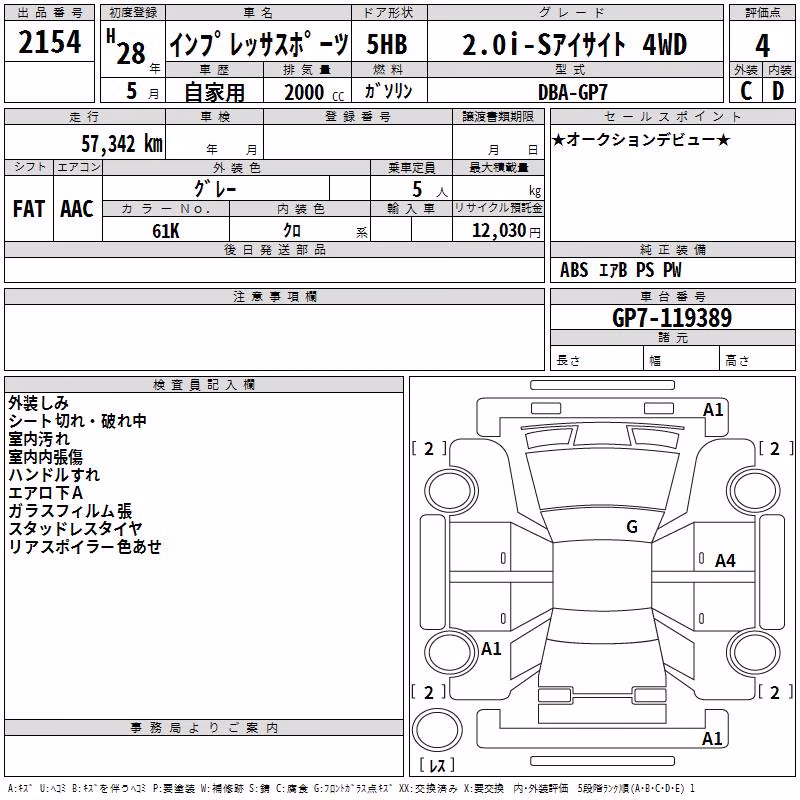Click note ハンドルすれ
The width and height of the screenshot is (800, 800).
click(x=54, y=474)
